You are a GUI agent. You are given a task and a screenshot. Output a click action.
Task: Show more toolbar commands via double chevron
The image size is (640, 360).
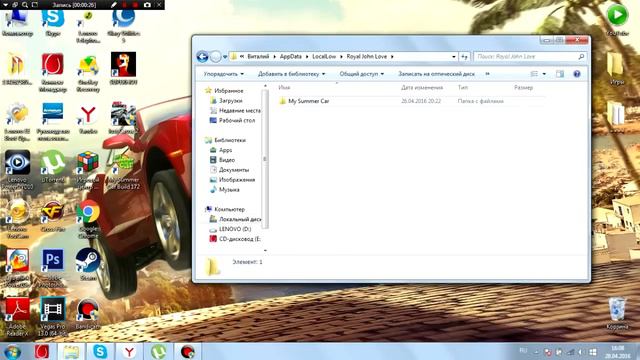(x=487, y=74)
